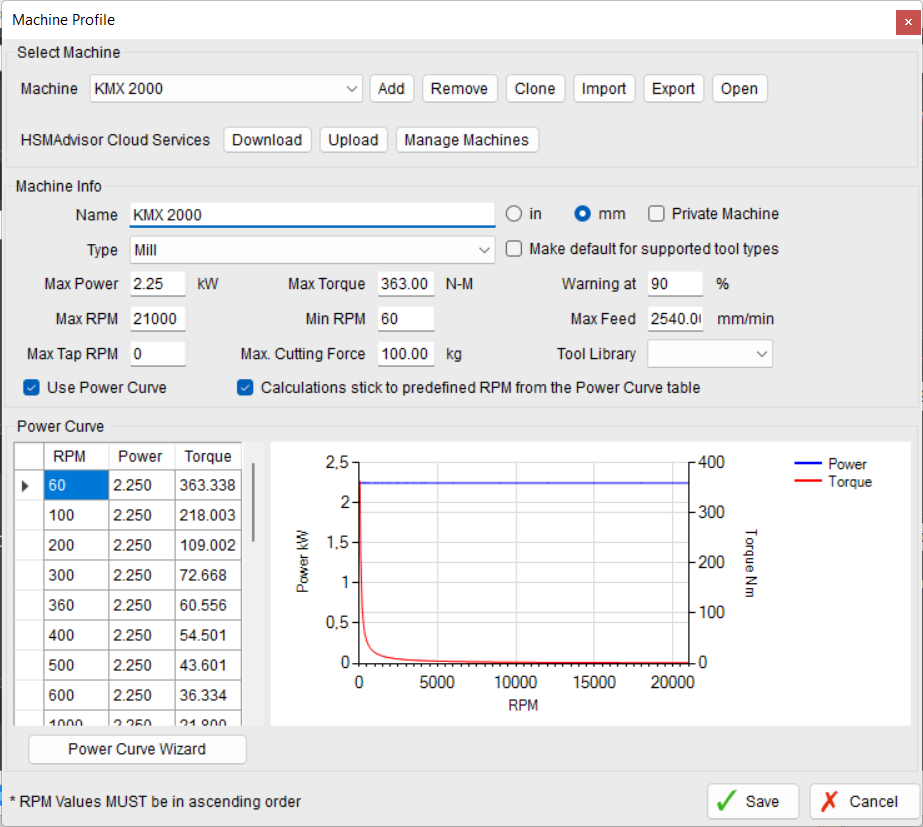Export the machine profile
The width and height of the screenshot is (923, 827).
click(x=673, y=89)
